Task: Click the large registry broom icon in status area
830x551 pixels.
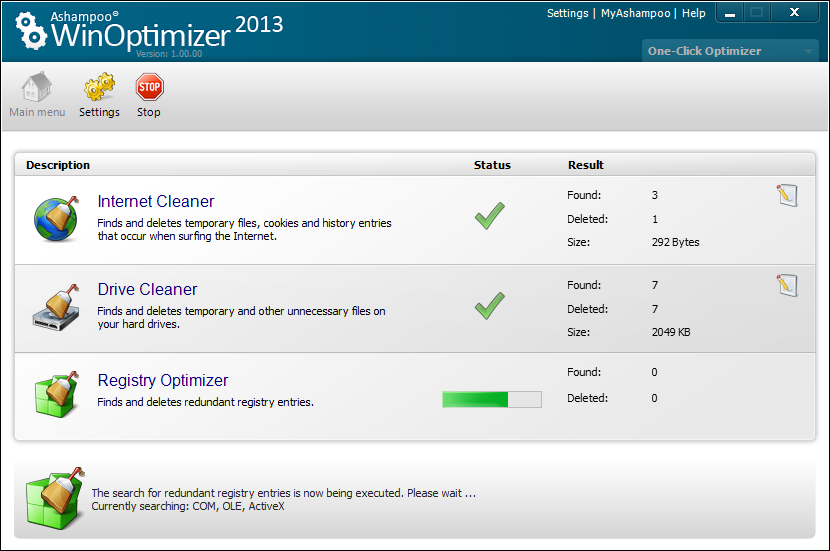Action: pos(55,499)
